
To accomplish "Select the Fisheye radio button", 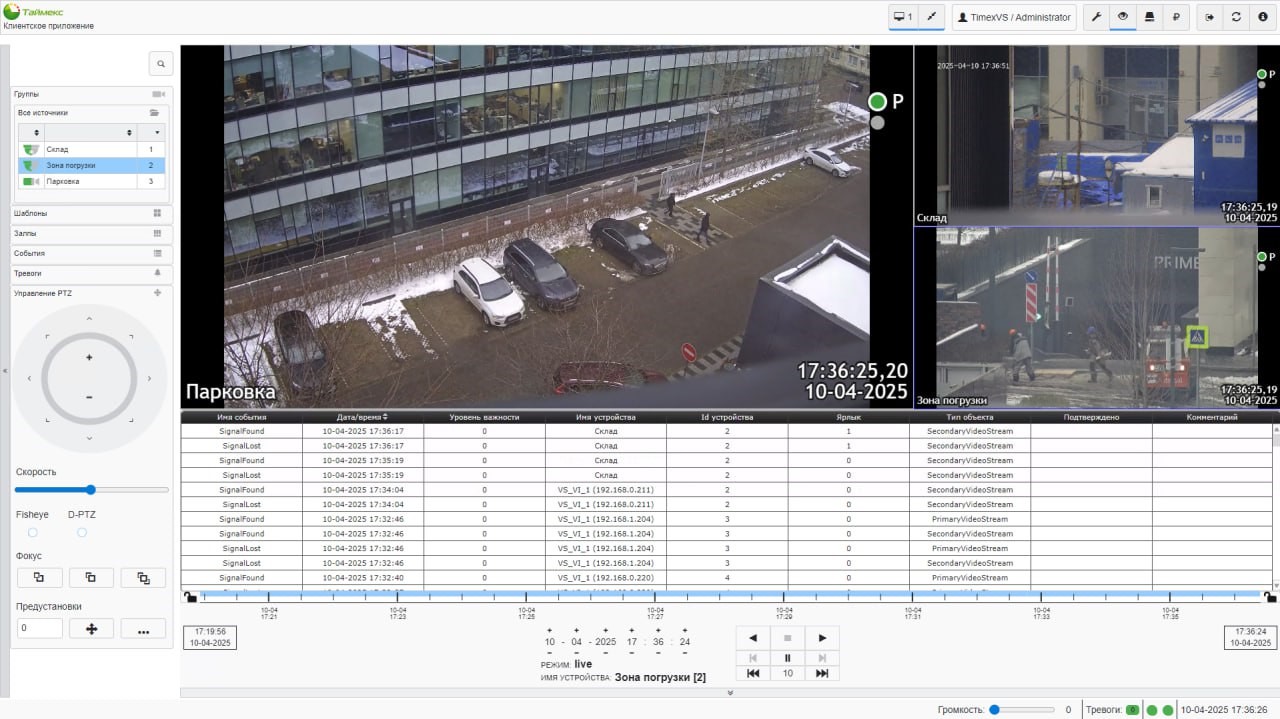I will click(33, 533).
